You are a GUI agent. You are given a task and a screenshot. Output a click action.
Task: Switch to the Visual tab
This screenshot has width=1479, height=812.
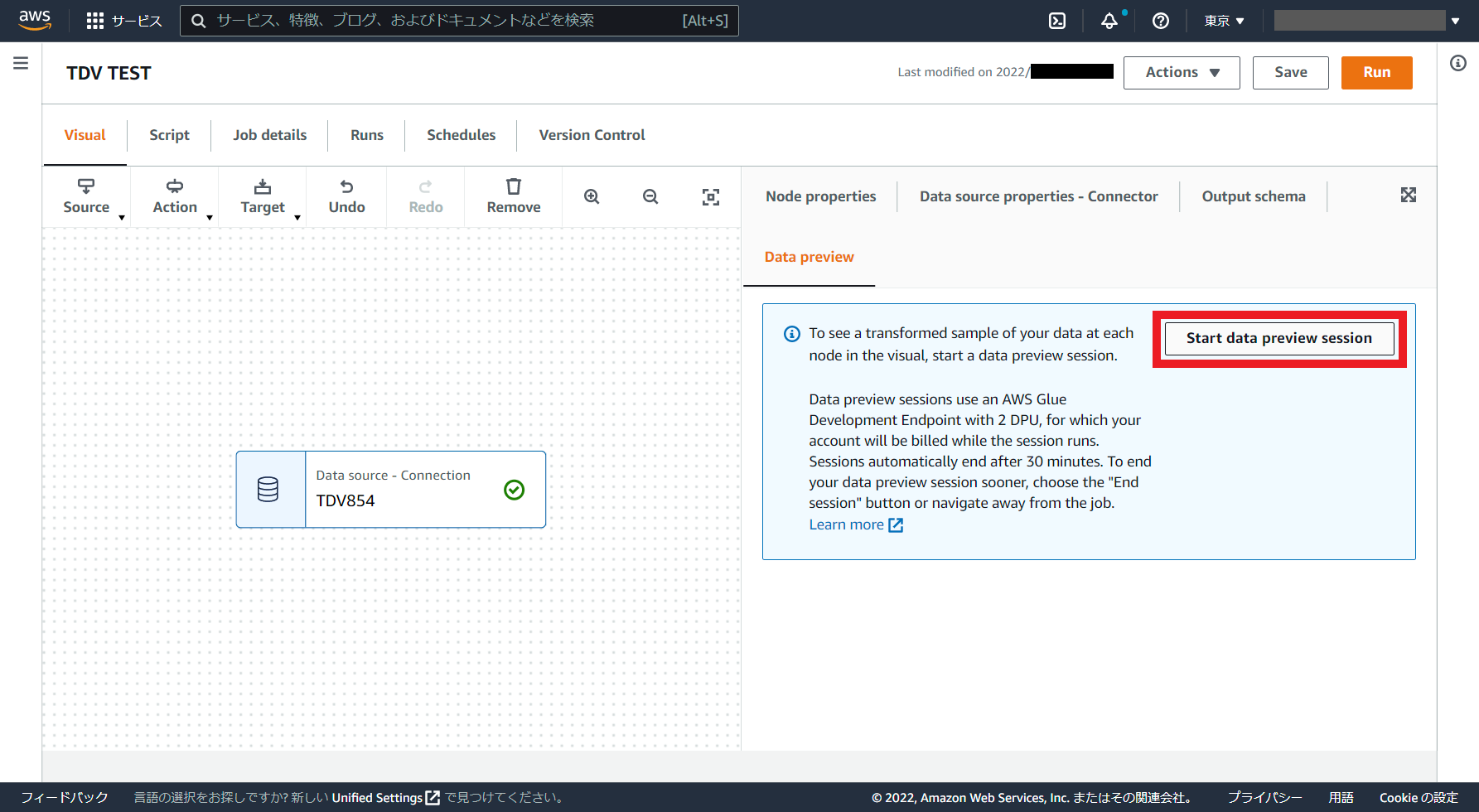tap(85, 135)
